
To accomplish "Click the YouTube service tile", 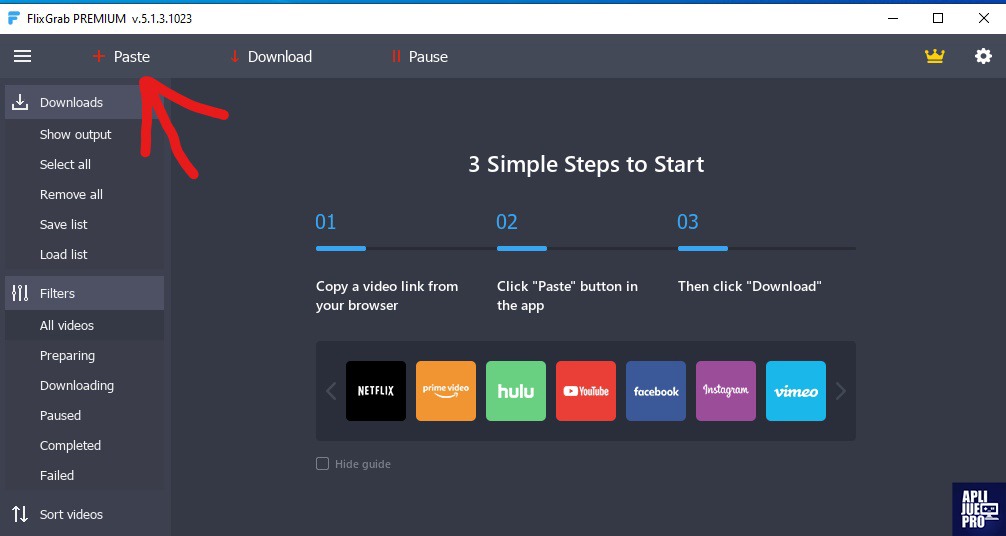I will click(x=586, y=391).
